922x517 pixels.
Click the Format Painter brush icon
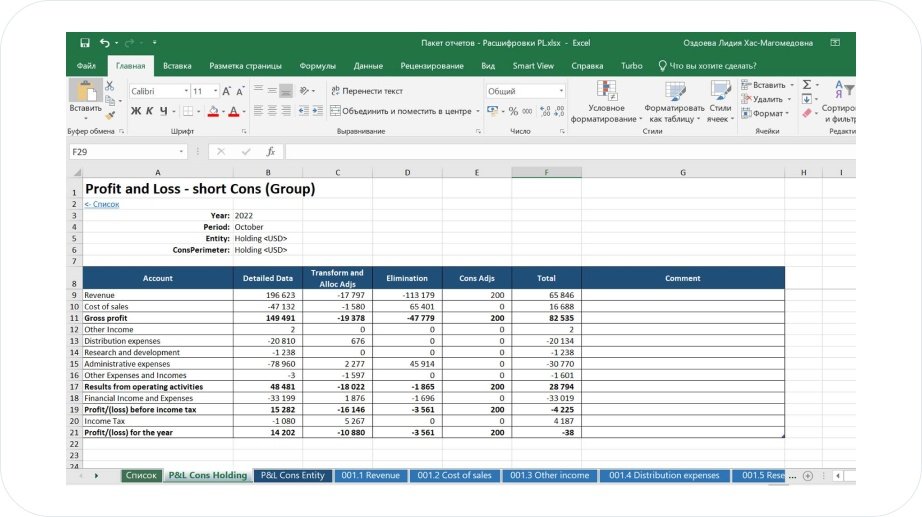pos(109,114)
